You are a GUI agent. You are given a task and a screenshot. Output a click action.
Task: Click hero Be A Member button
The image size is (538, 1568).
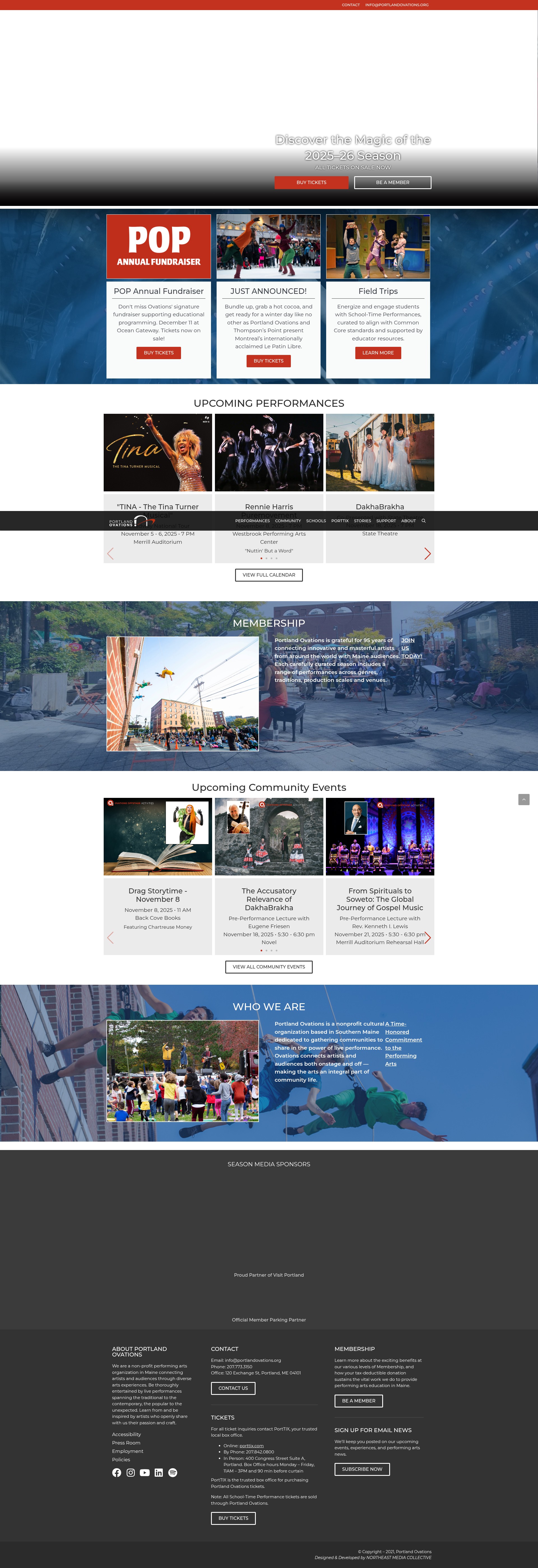pyautogui.click(x=393, y=183)
